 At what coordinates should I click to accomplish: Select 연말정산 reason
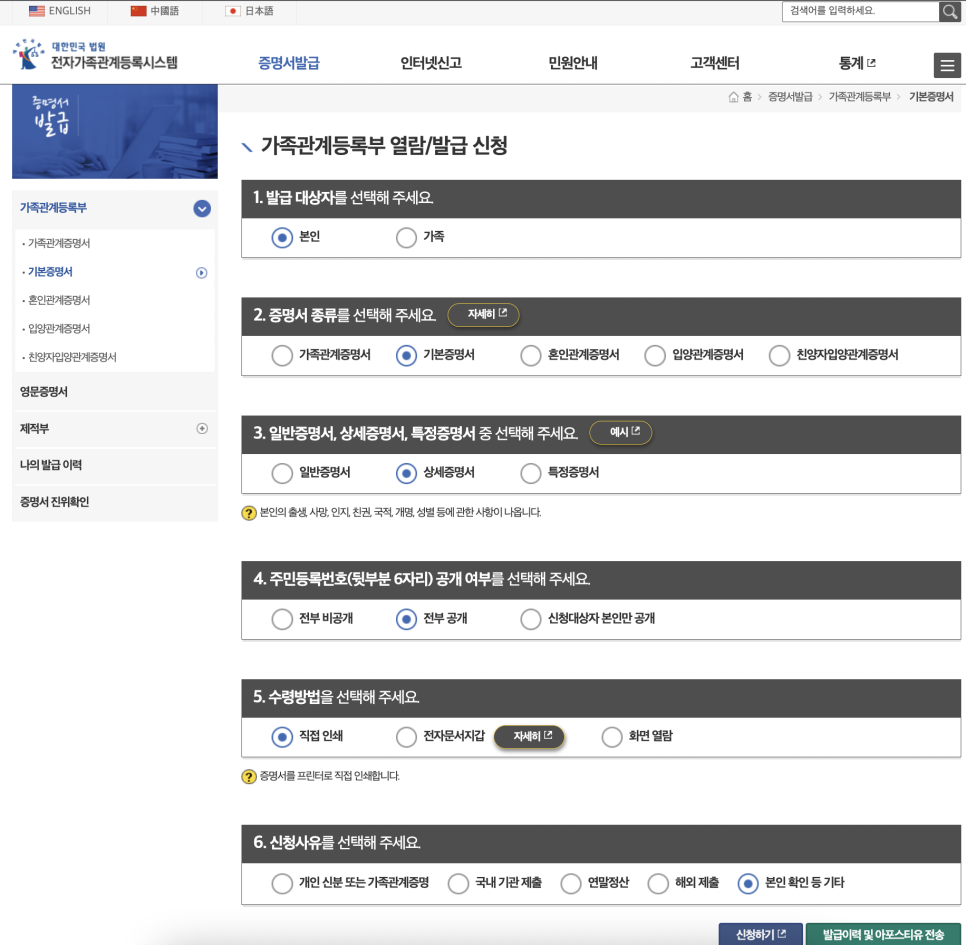point(571,883)
